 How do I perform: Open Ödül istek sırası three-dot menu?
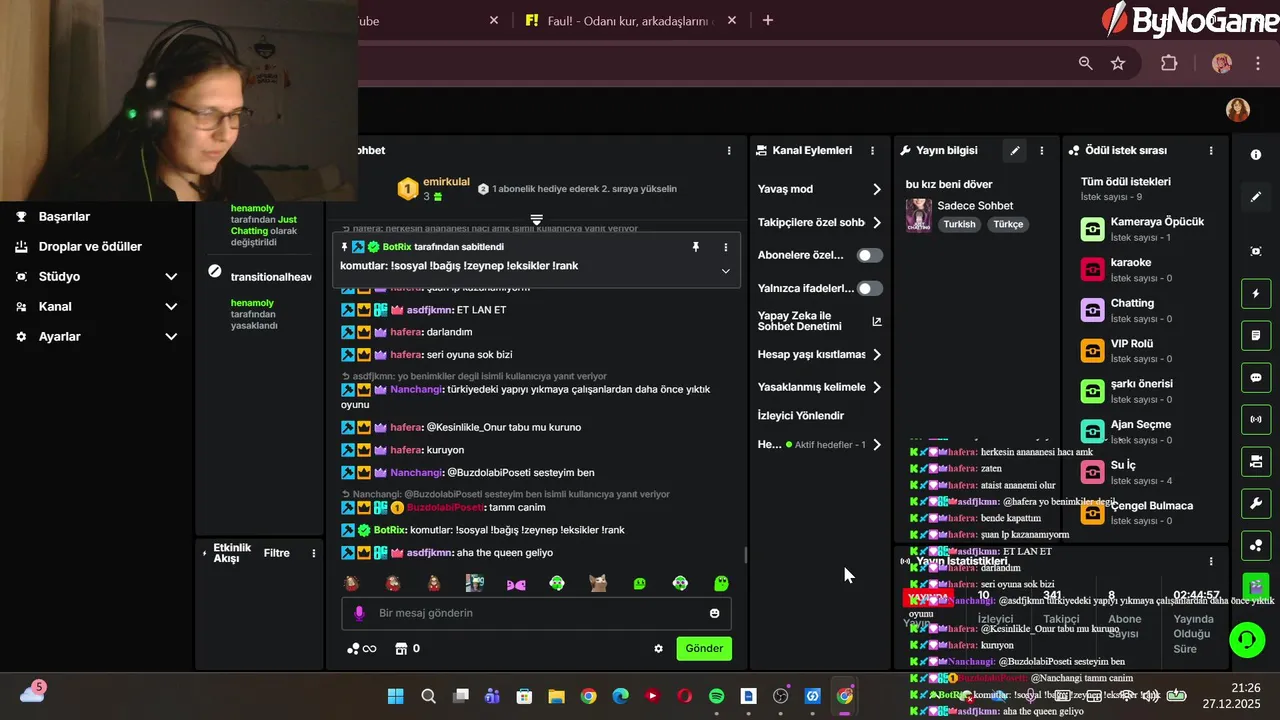click(x=1211, y=150)
